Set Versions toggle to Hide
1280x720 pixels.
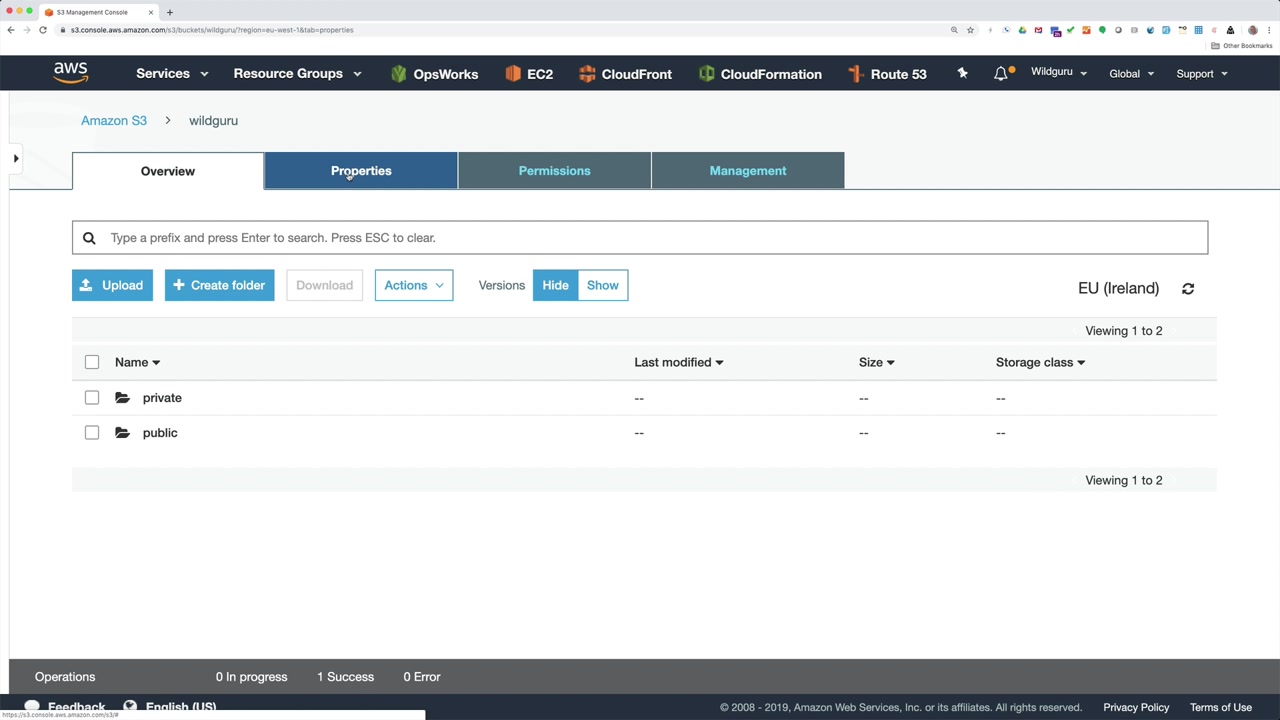coord(555,285)
